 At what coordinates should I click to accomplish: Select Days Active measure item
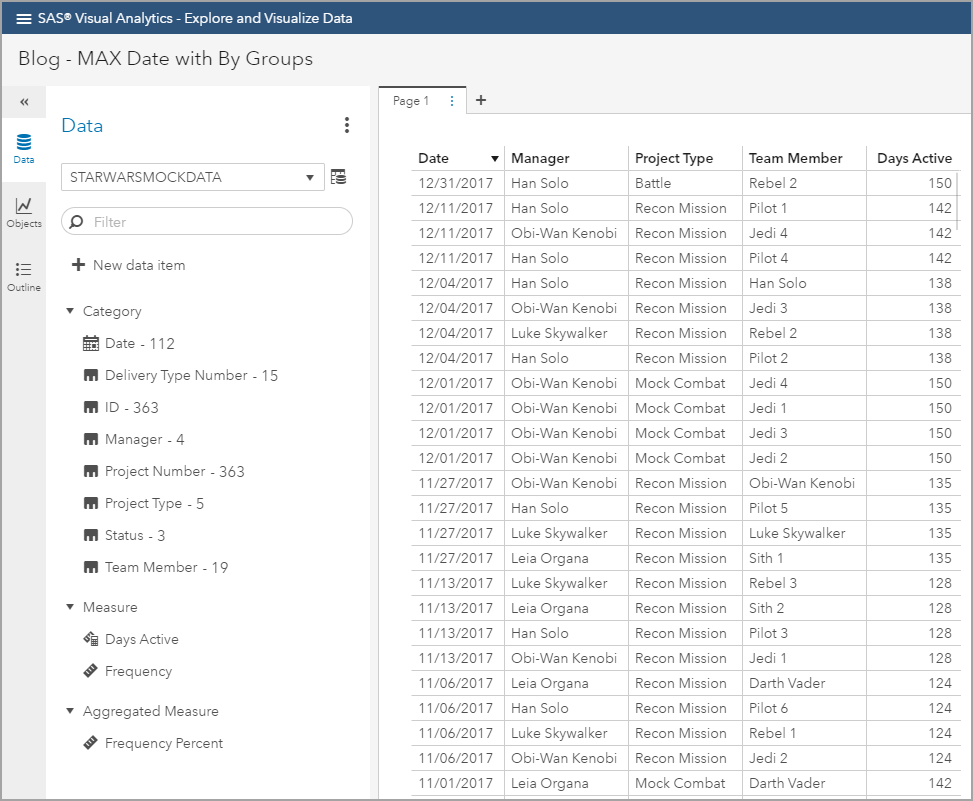pyautogui.click(x=141, y=639)
